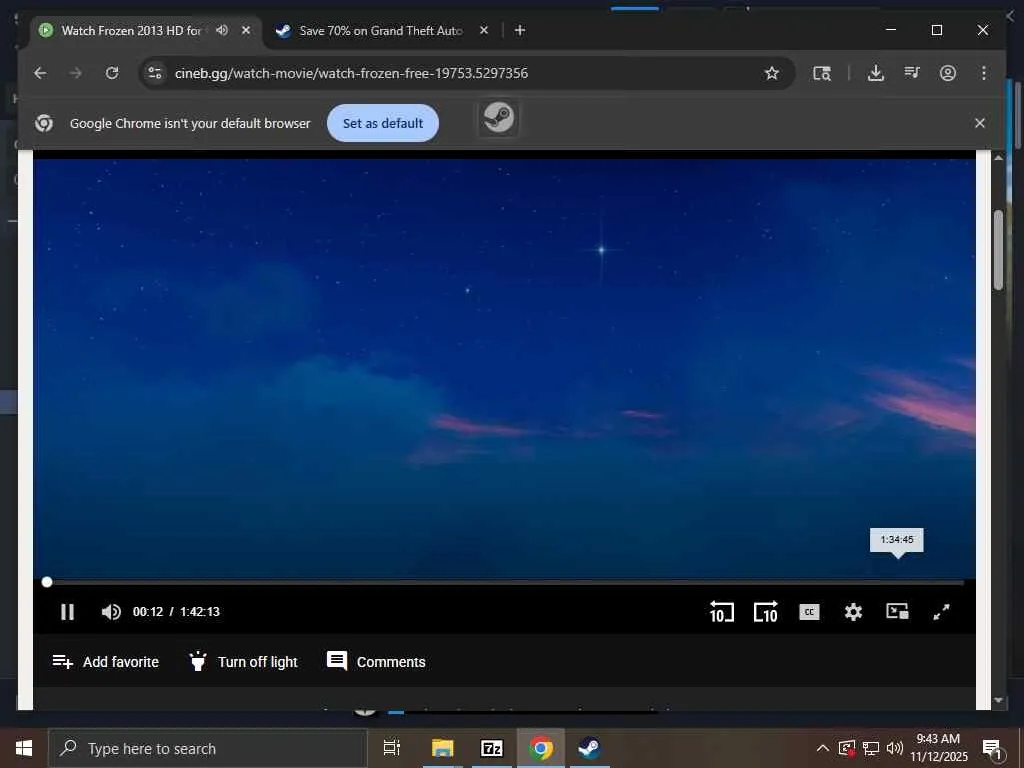This screenshot has width=1024, height=768.
Task: Switch to Save 70% on Grand Theft Auto tab
Action: coord(381,31)
